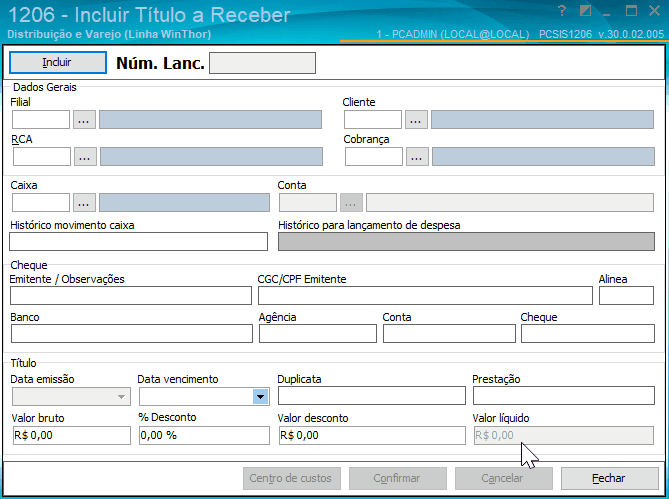This screenshot has height=499, width=669.
Task: Click the Valor desconto field
Action: pyautogui.click(x=372, y=435)
